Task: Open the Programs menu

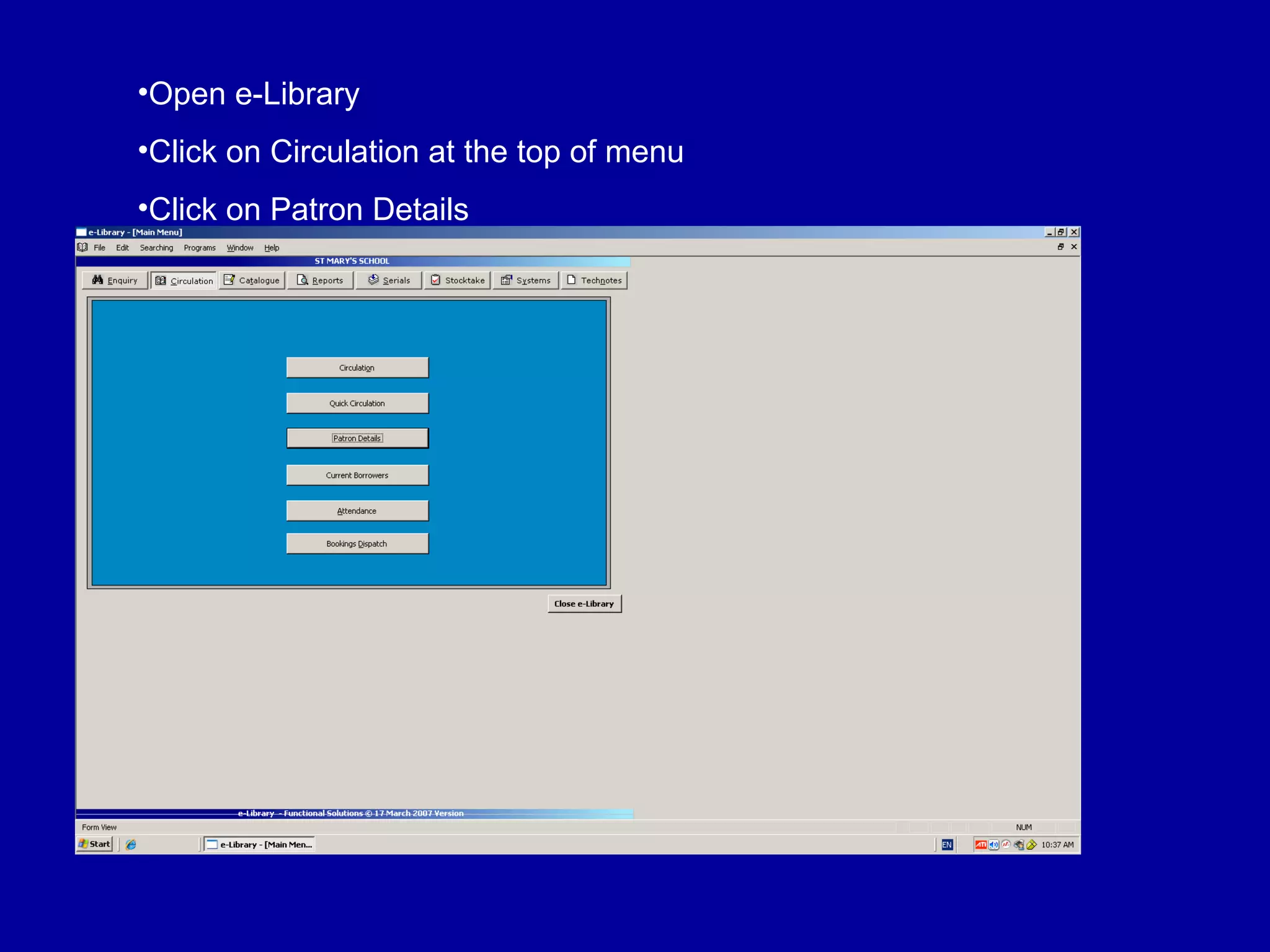Action: click(200, 247)
